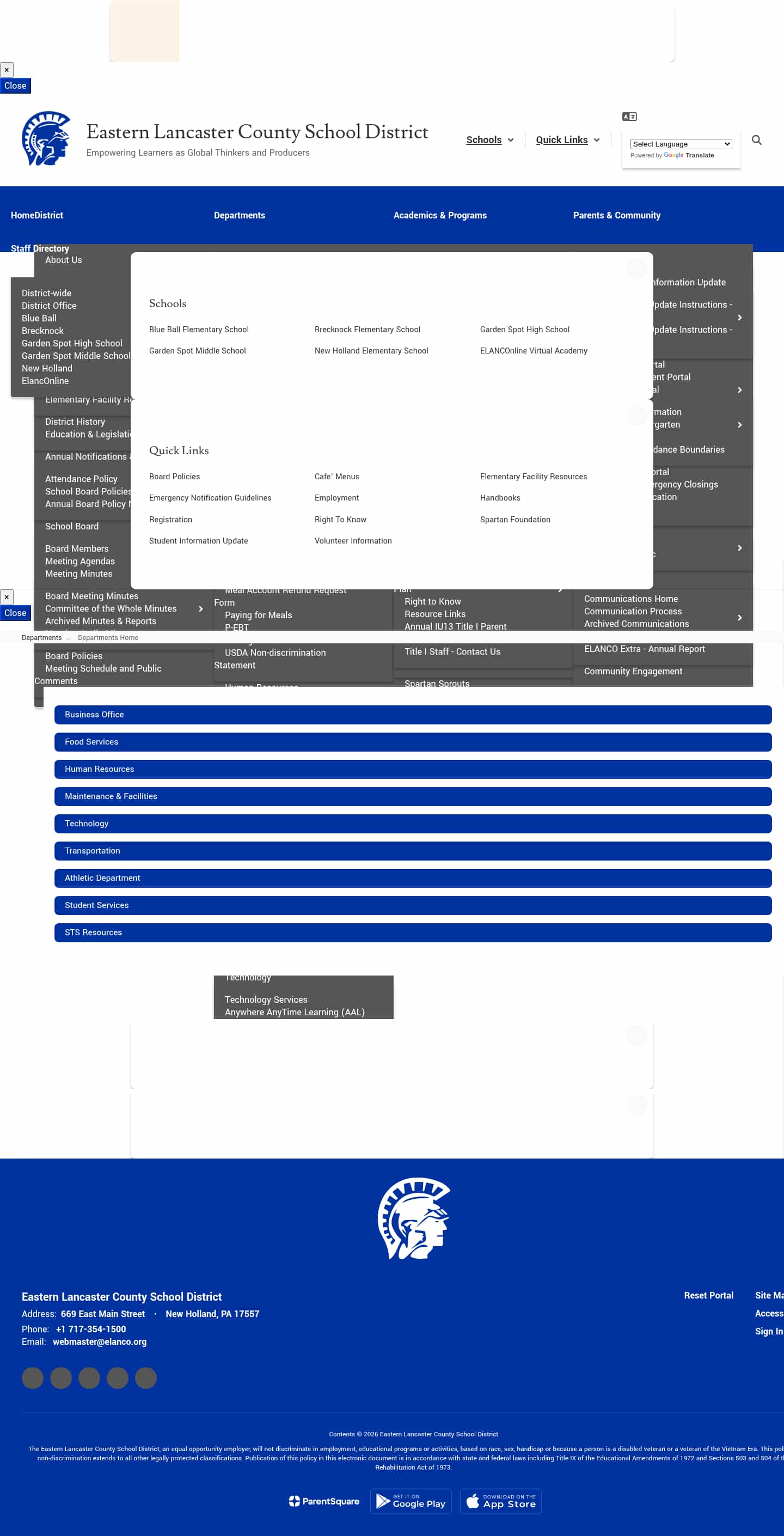Click the Departments breadcrumb

pyautogui.click(x=42, y=637)
